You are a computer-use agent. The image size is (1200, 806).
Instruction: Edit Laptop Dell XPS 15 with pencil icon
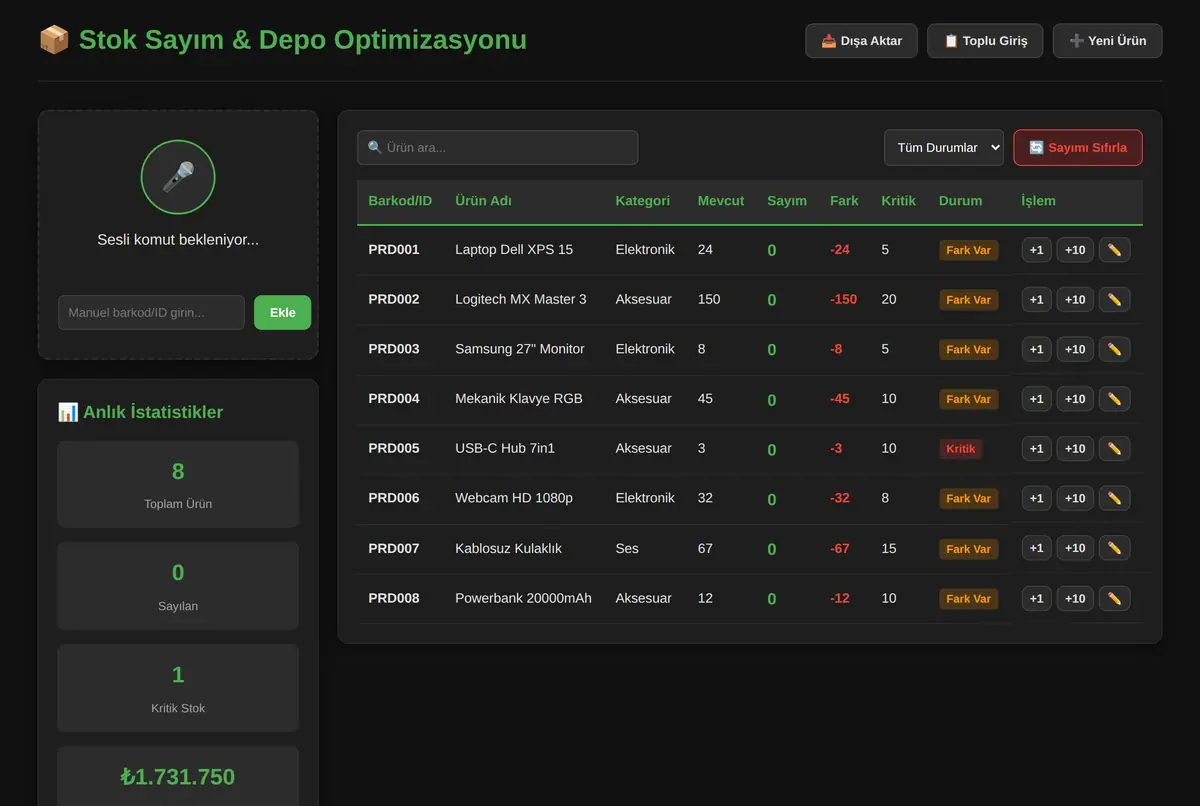click(x=1114, y=250)
